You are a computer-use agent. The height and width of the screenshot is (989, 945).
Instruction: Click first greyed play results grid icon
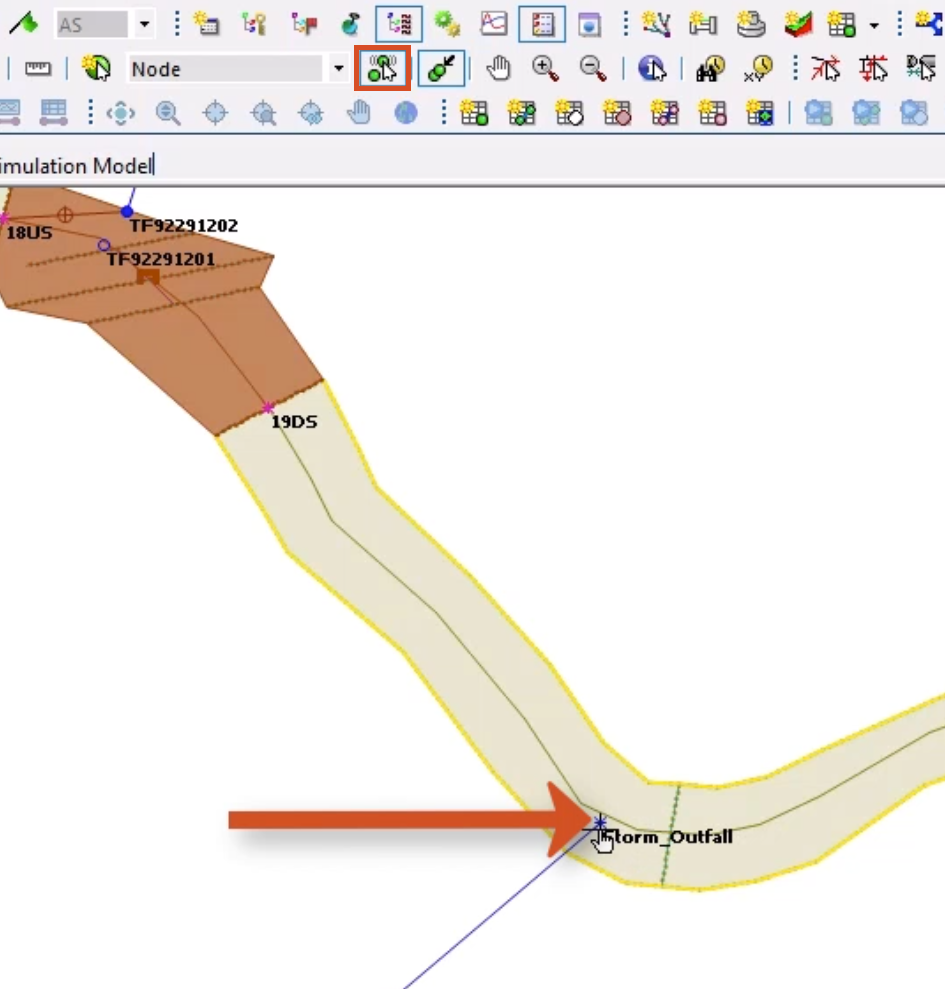coord(818,113)
